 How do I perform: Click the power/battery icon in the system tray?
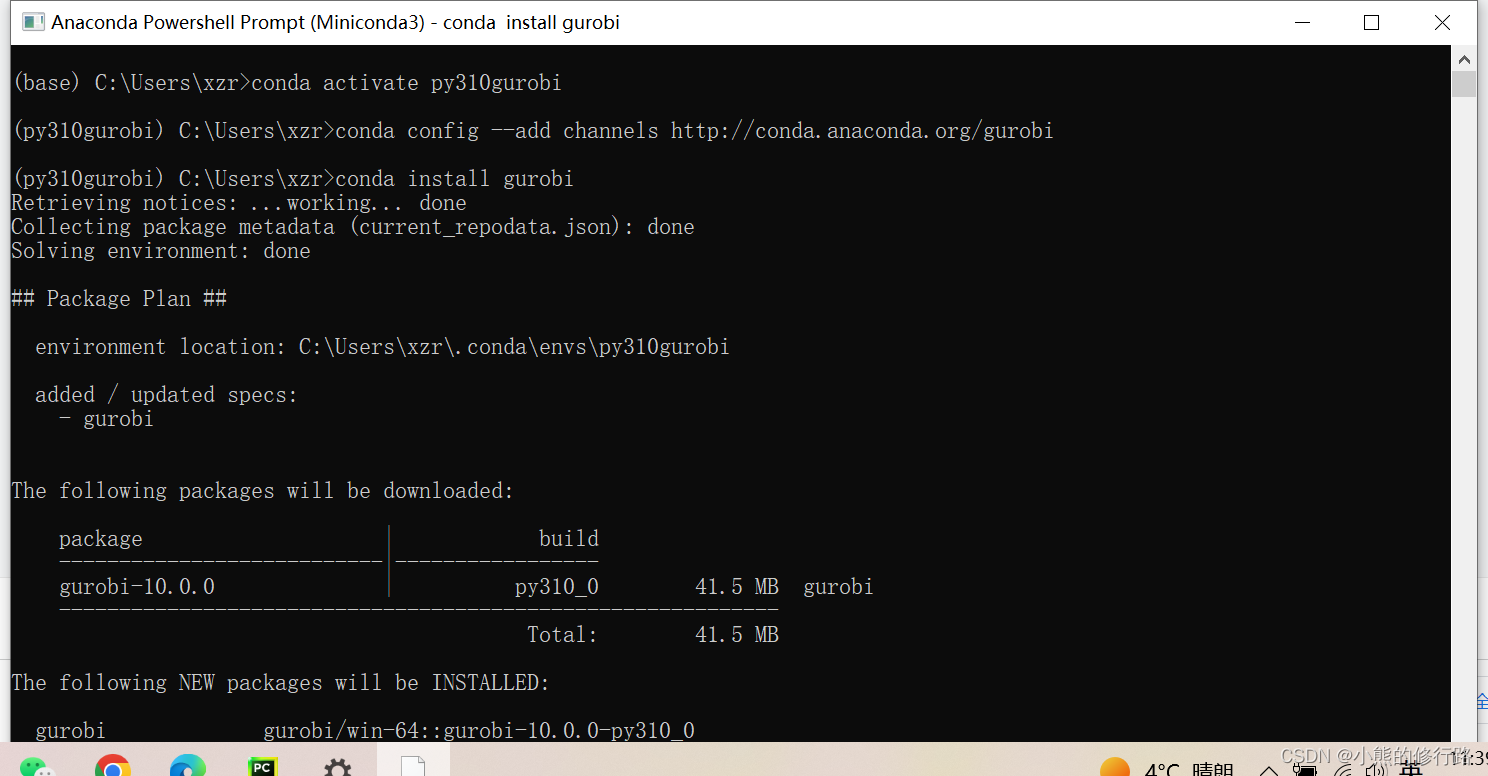pyautogui.click(x=1307, y=770)
